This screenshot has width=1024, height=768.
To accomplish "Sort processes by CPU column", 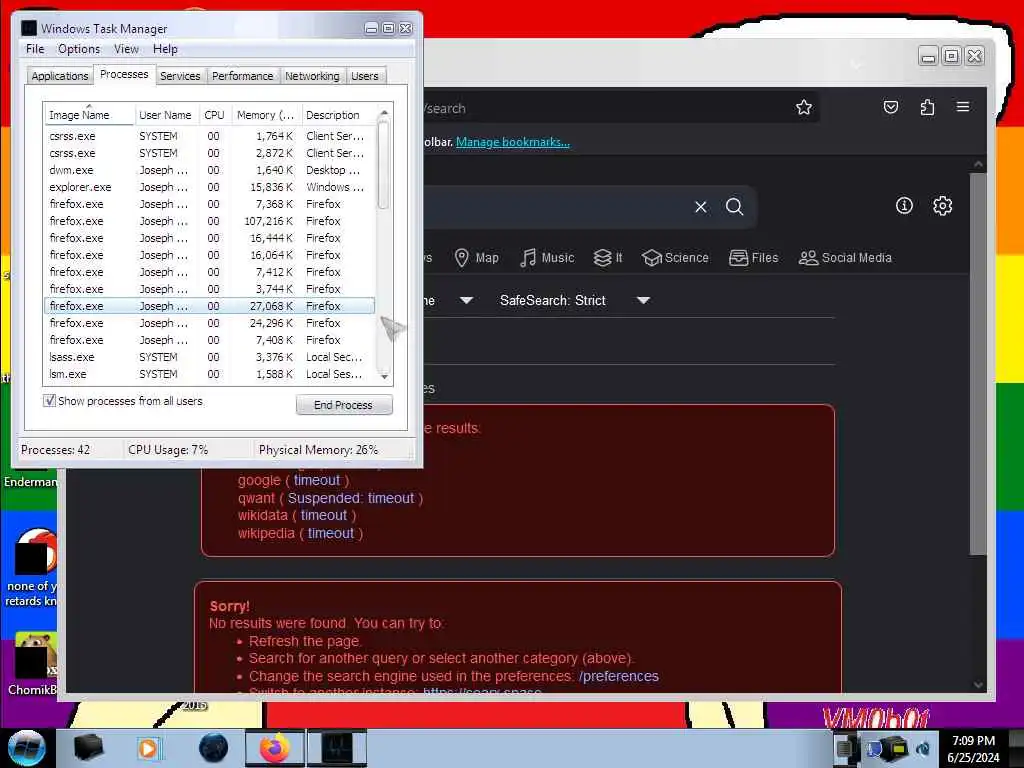I will (214, 115).
